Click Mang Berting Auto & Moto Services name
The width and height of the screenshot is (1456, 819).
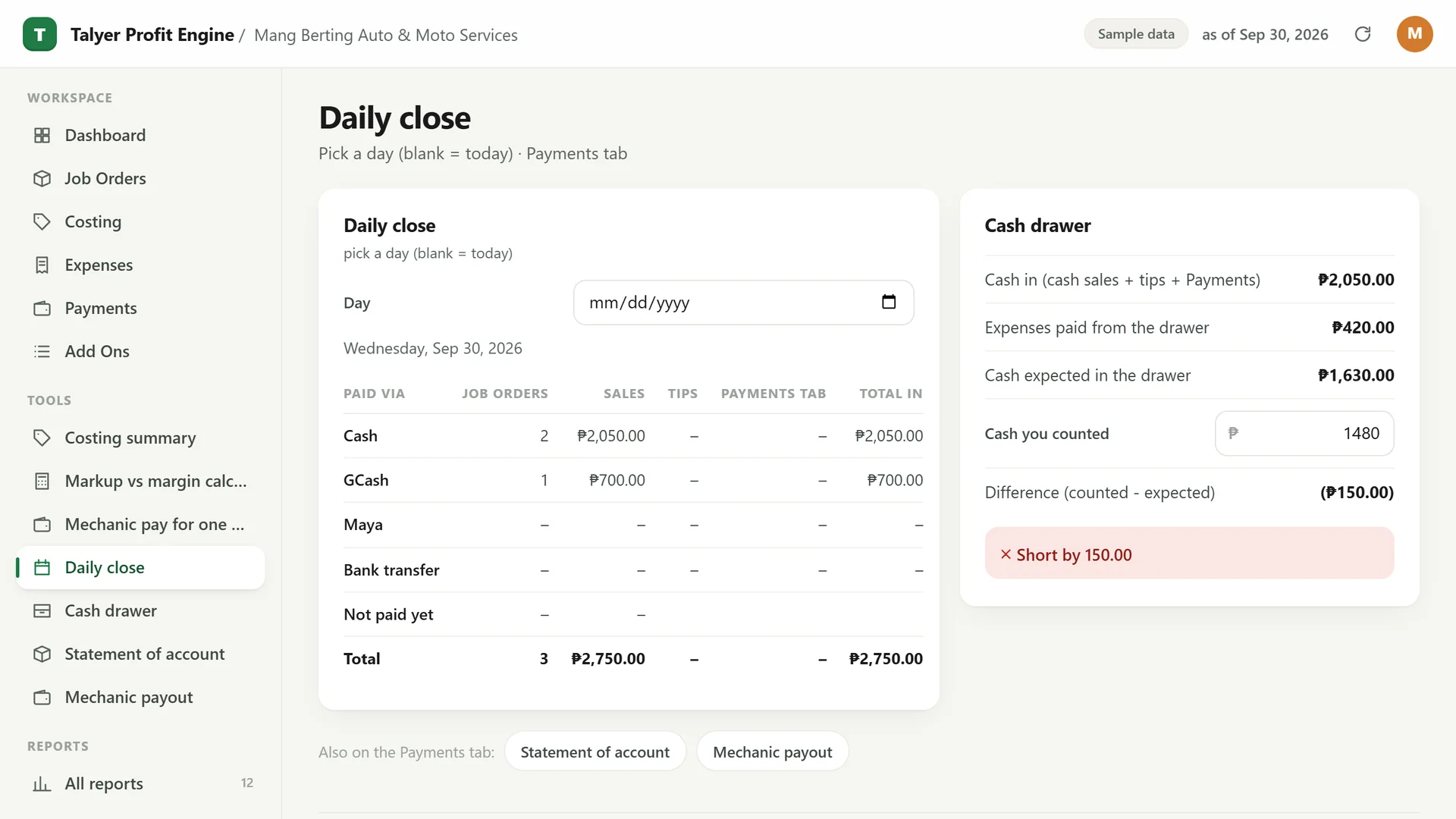386,35
